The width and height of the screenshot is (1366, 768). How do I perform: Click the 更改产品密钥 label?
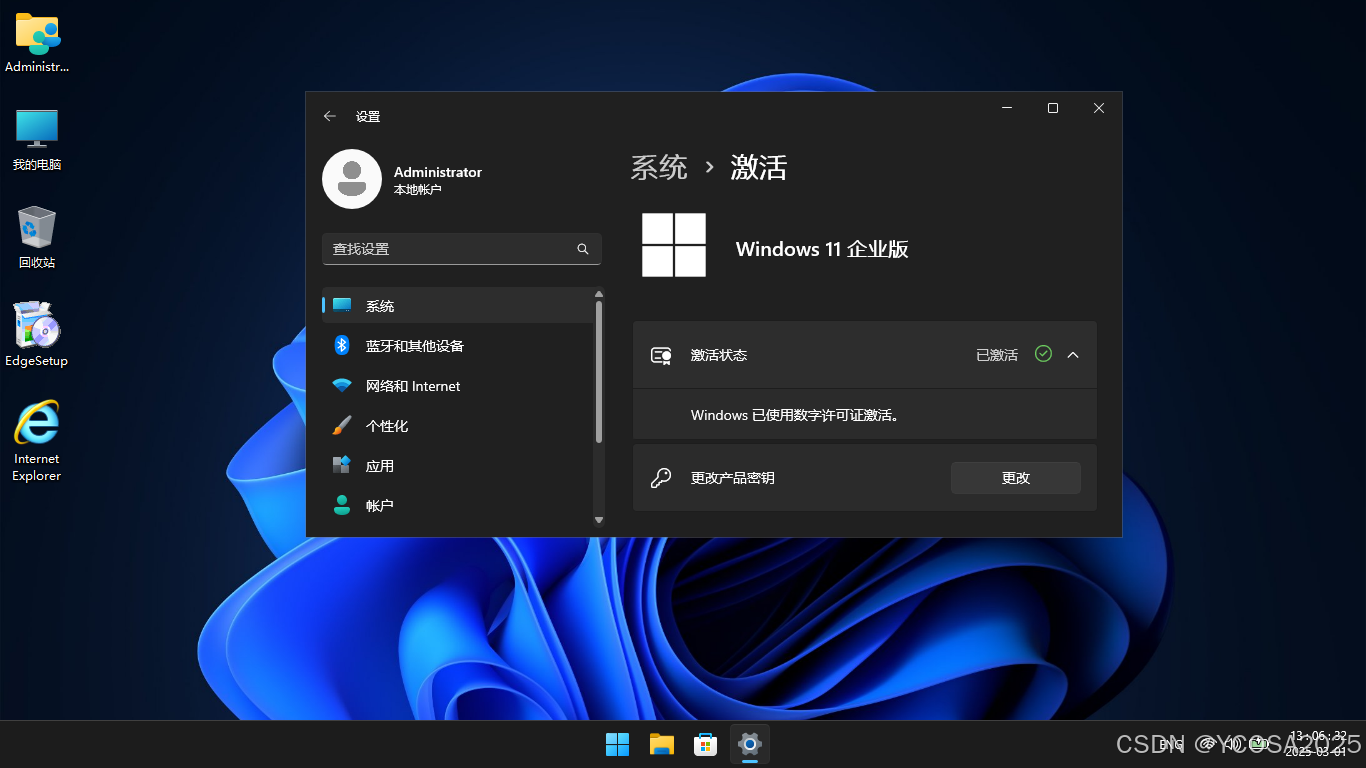point(733,478)
